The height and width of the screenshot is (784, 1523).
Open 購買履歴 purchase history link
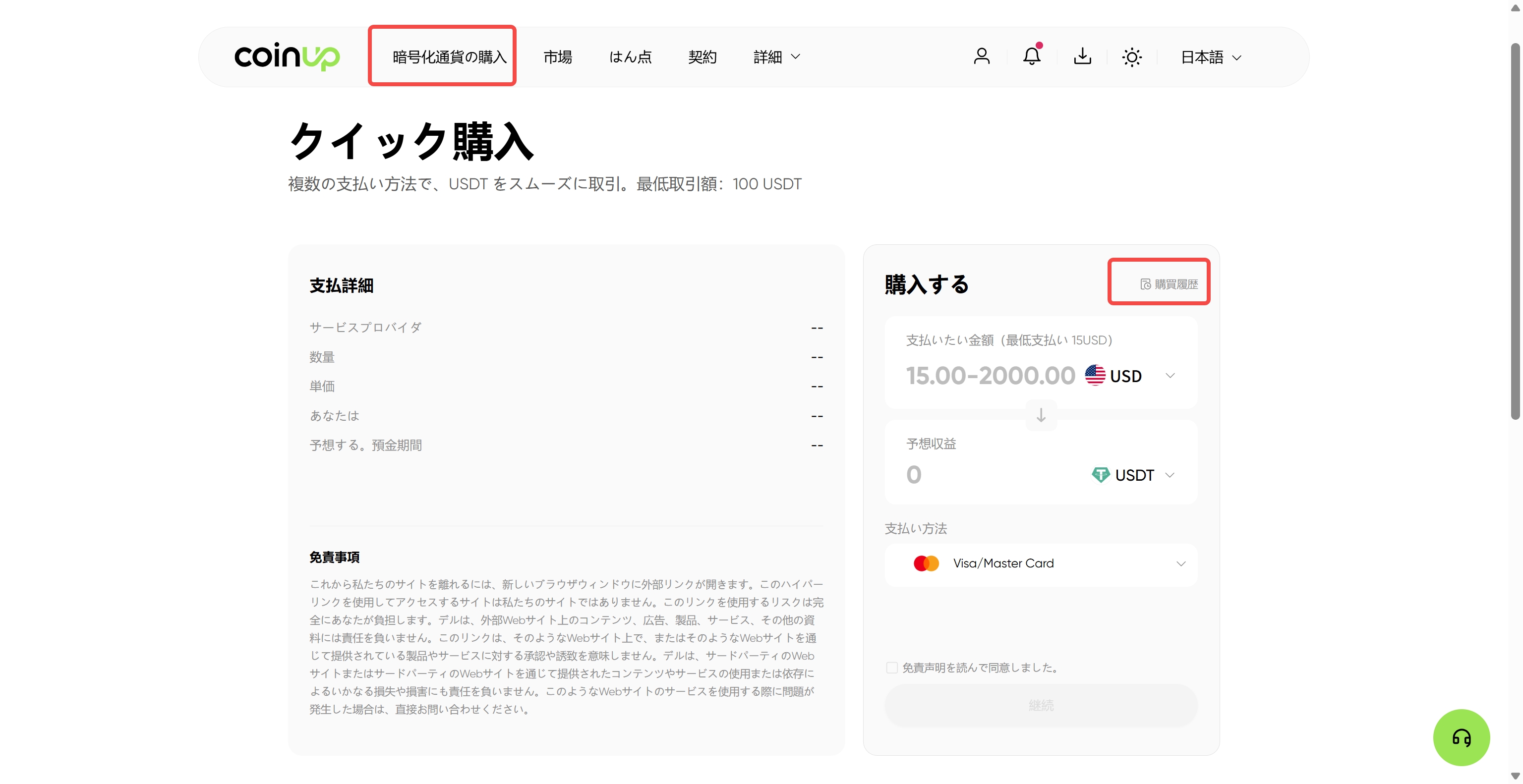coord(1169,284)
